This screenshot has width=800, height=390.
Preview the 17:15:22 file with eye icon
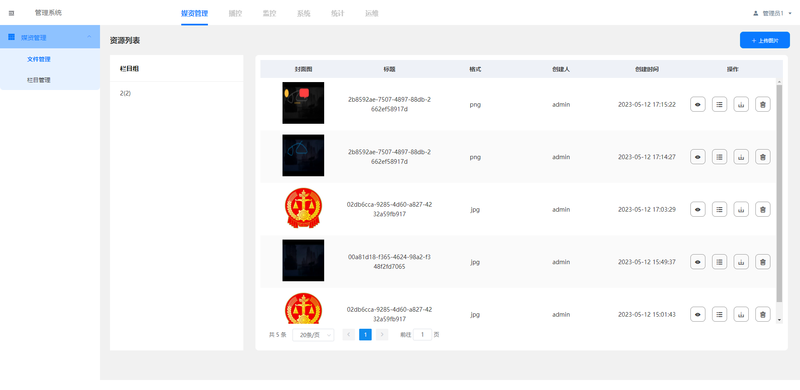coord(698,104)
